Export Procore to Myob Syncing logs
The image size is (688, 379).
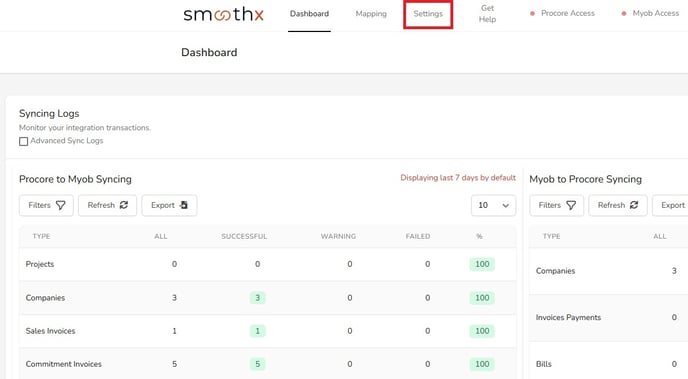[x=169, y=205]
